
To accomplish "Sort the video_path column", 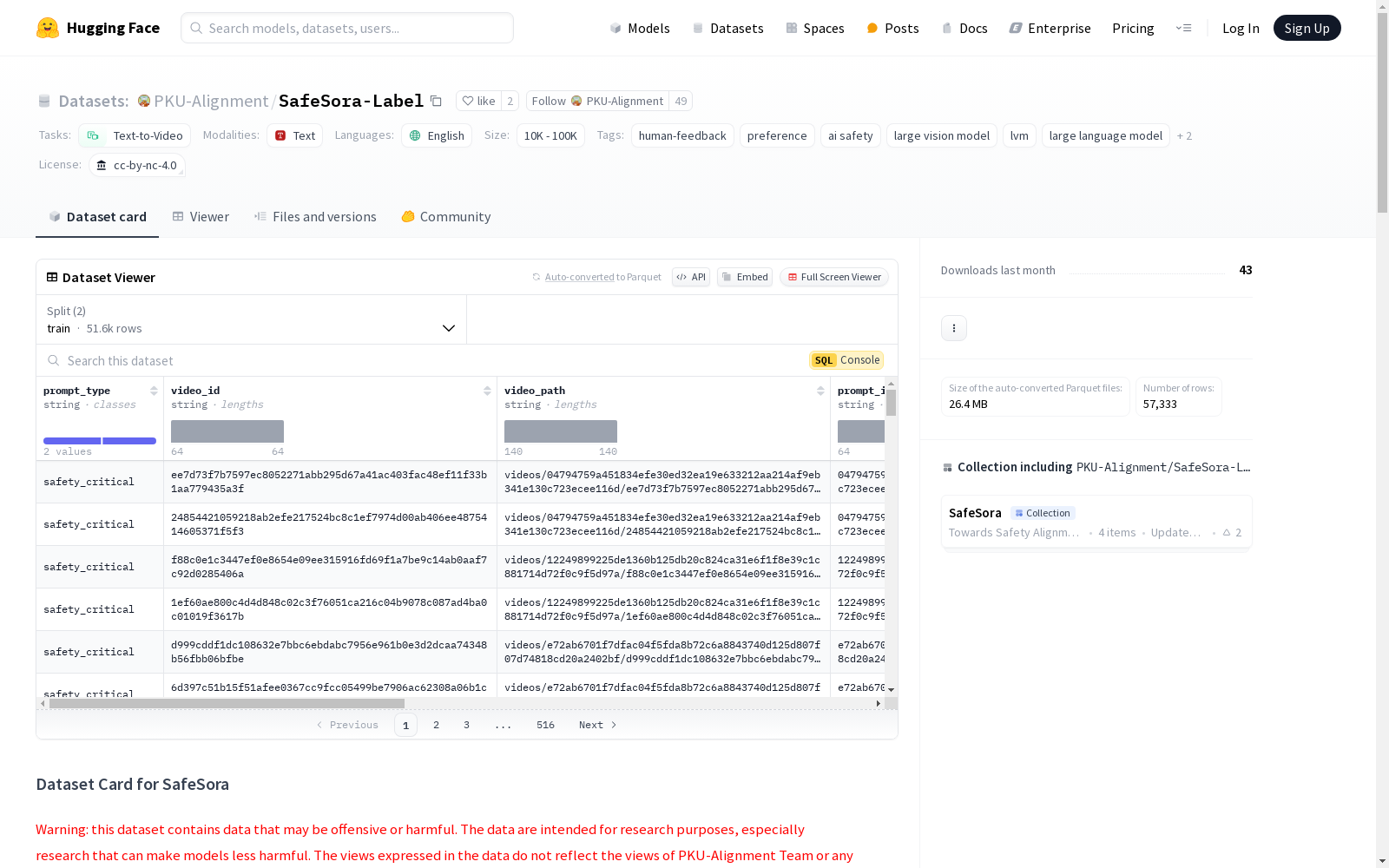I will click(820, 391).
